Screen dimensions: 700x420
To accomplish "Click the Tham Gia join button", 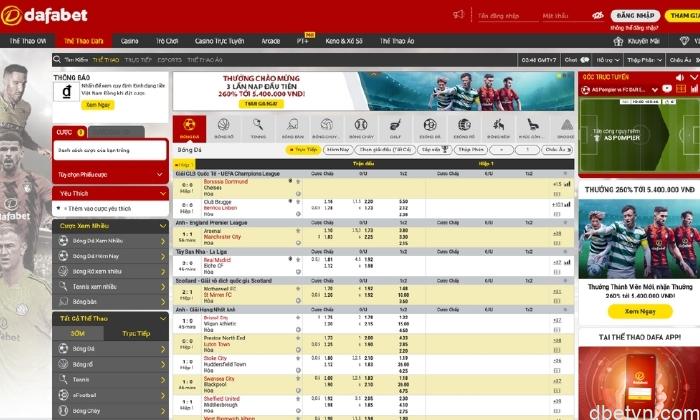I will tap(683, 16).
